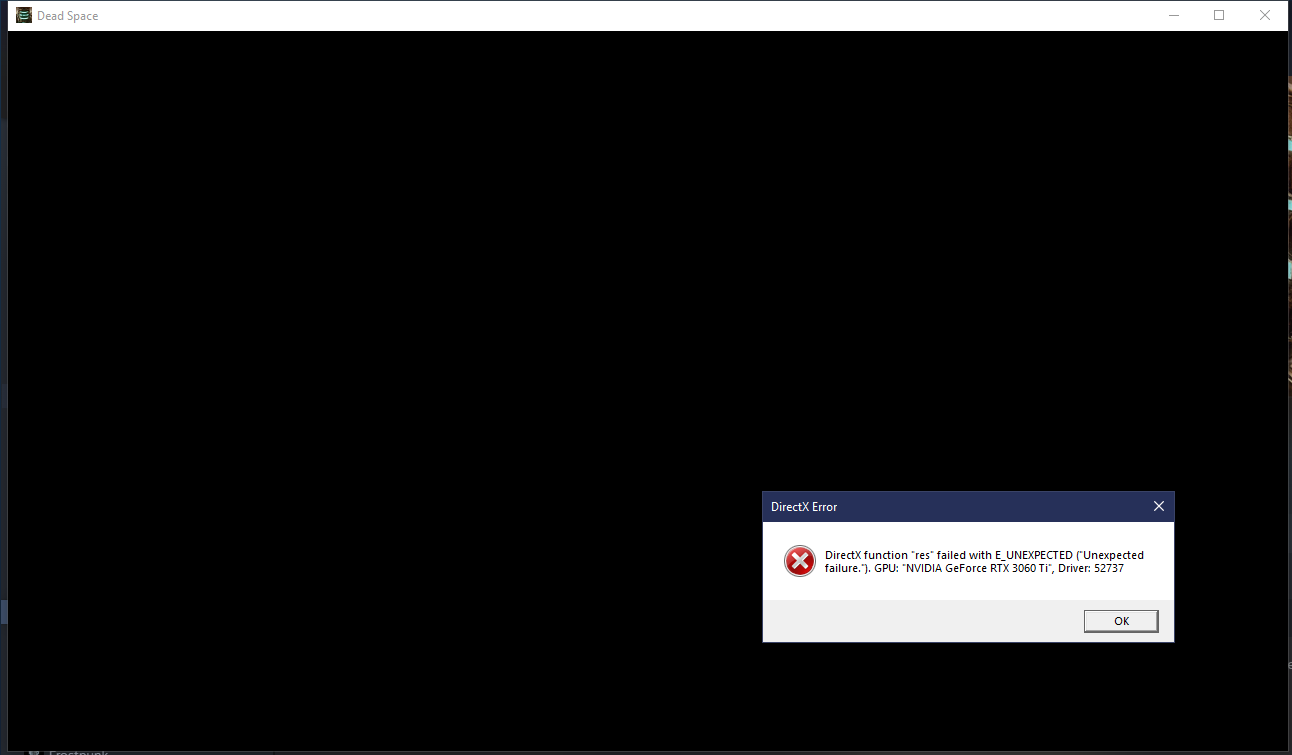
Task: Click the red error icon in dialog
Action: (x=799, y=561)
